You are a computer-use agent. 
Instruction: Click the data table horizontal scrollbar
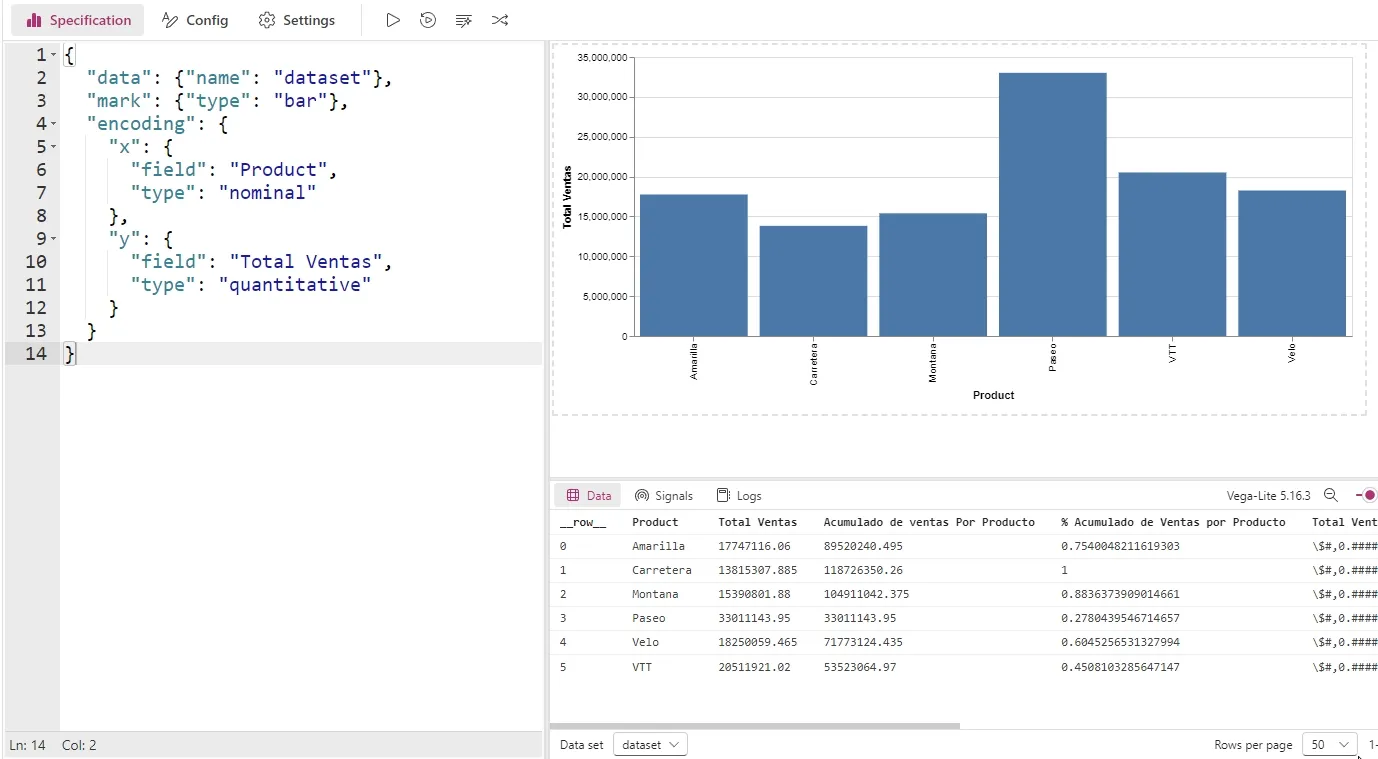(755, 726)
